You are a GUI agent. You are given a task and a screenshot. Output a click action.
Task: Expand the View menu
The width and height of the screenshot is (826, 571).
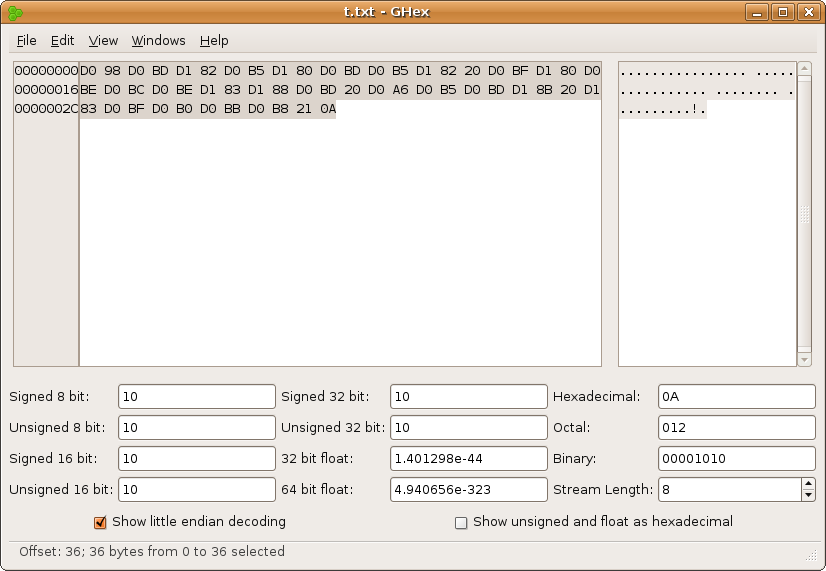pyautogui.click(x=103, y=41)
